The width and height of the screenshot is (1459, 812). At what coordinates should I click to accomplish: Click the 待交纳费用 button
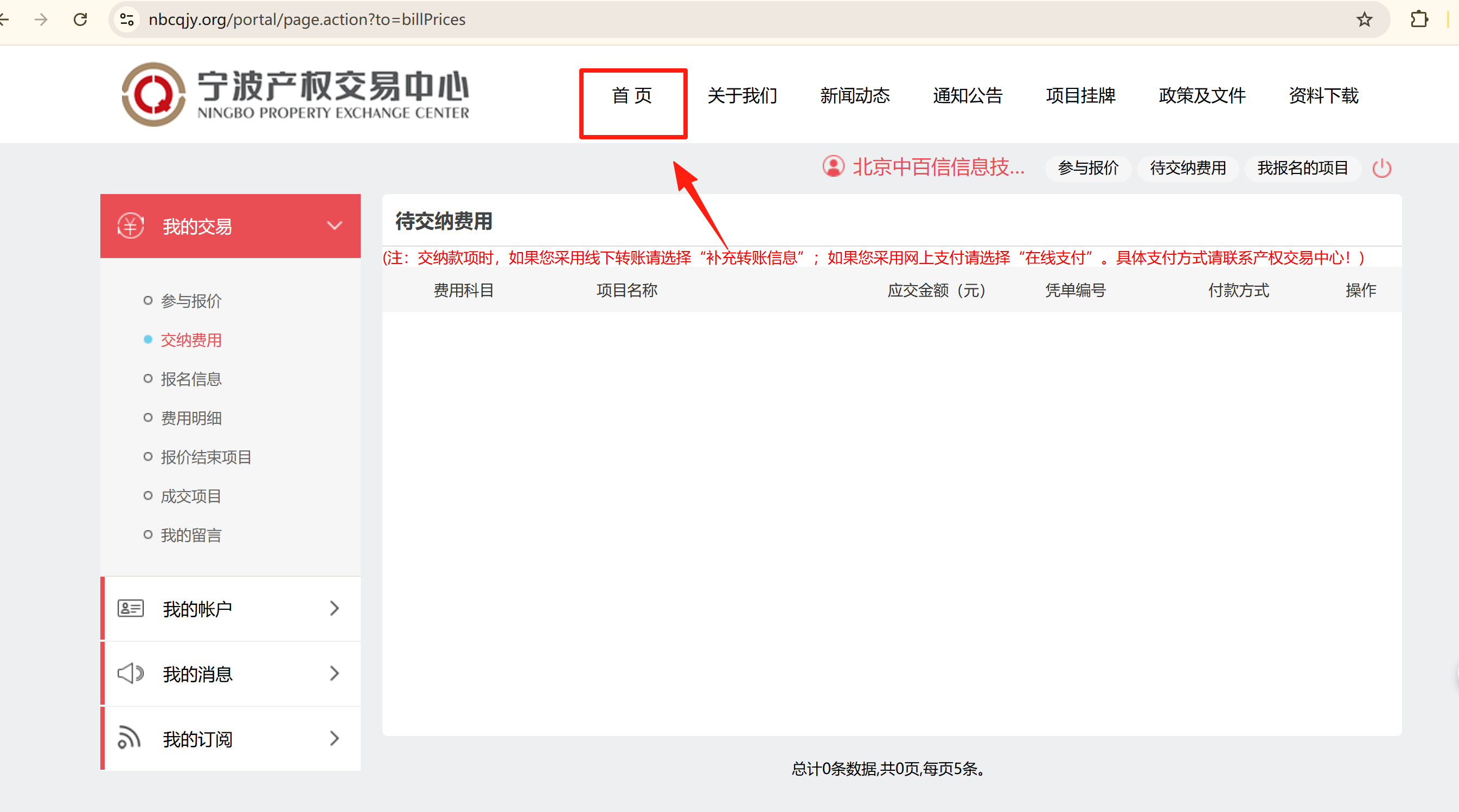pyautogui.click(x=1188, y=168)
